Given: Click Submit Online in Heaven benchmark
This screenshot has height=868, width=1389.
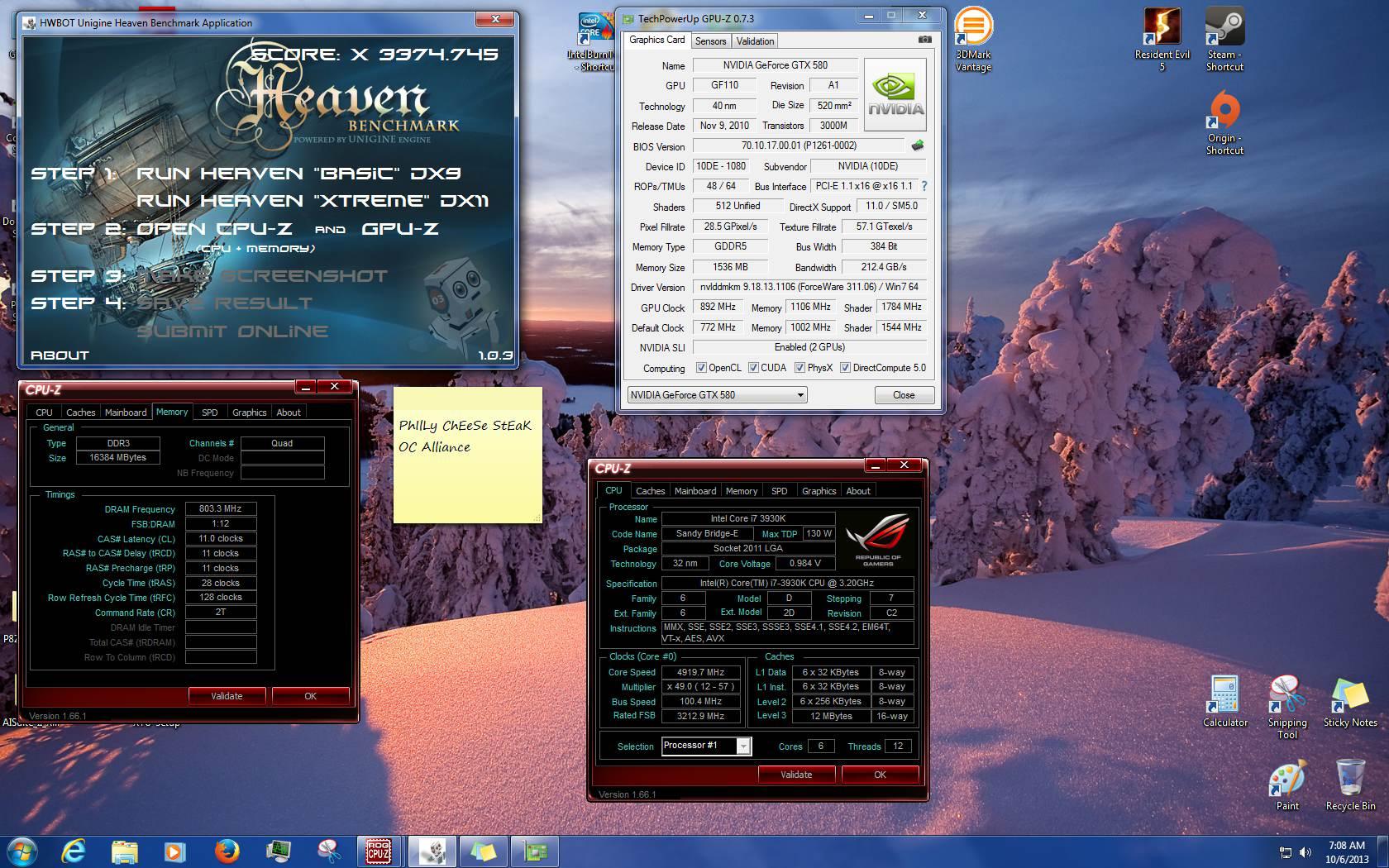Looking at the screenshot, I should click(x=232, y=331).
